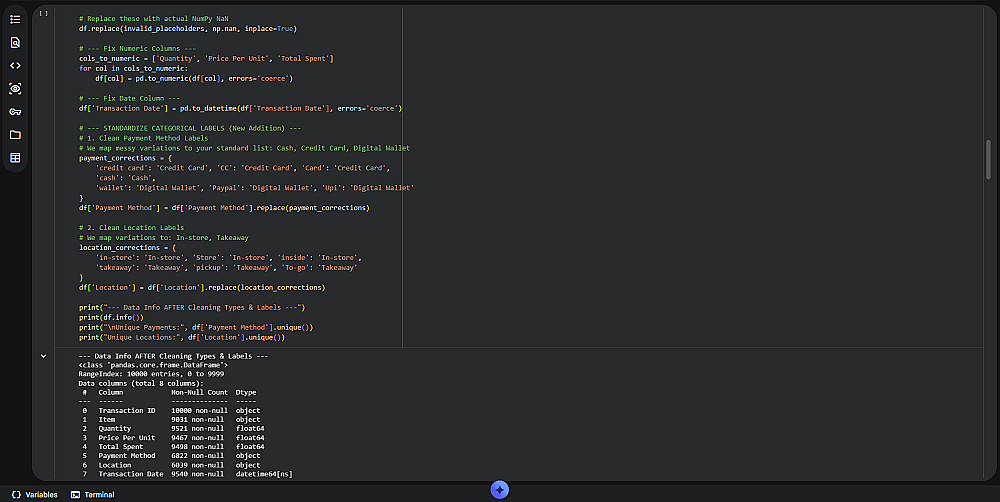Click the 'Price Per Unit' output row
The height and width of the screenshot is (502, 1000).
tap(173, 438)
